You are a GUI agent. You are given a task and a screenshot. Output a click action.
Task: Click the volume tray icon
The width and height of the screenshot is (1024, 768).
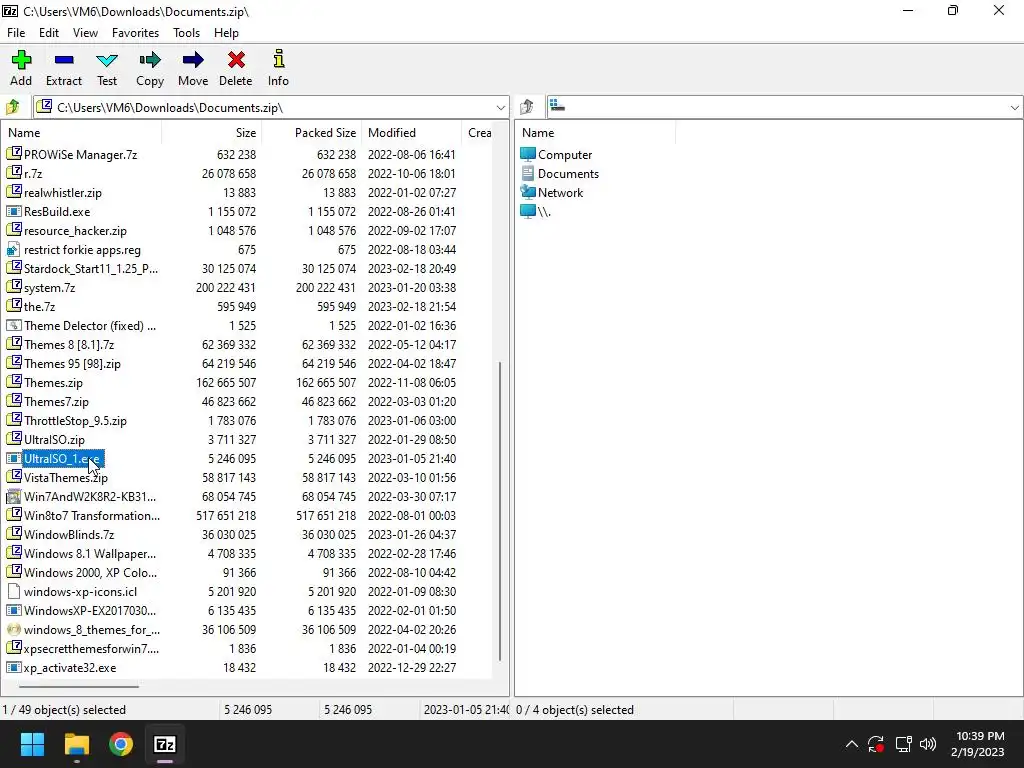[x=928, y=744]
